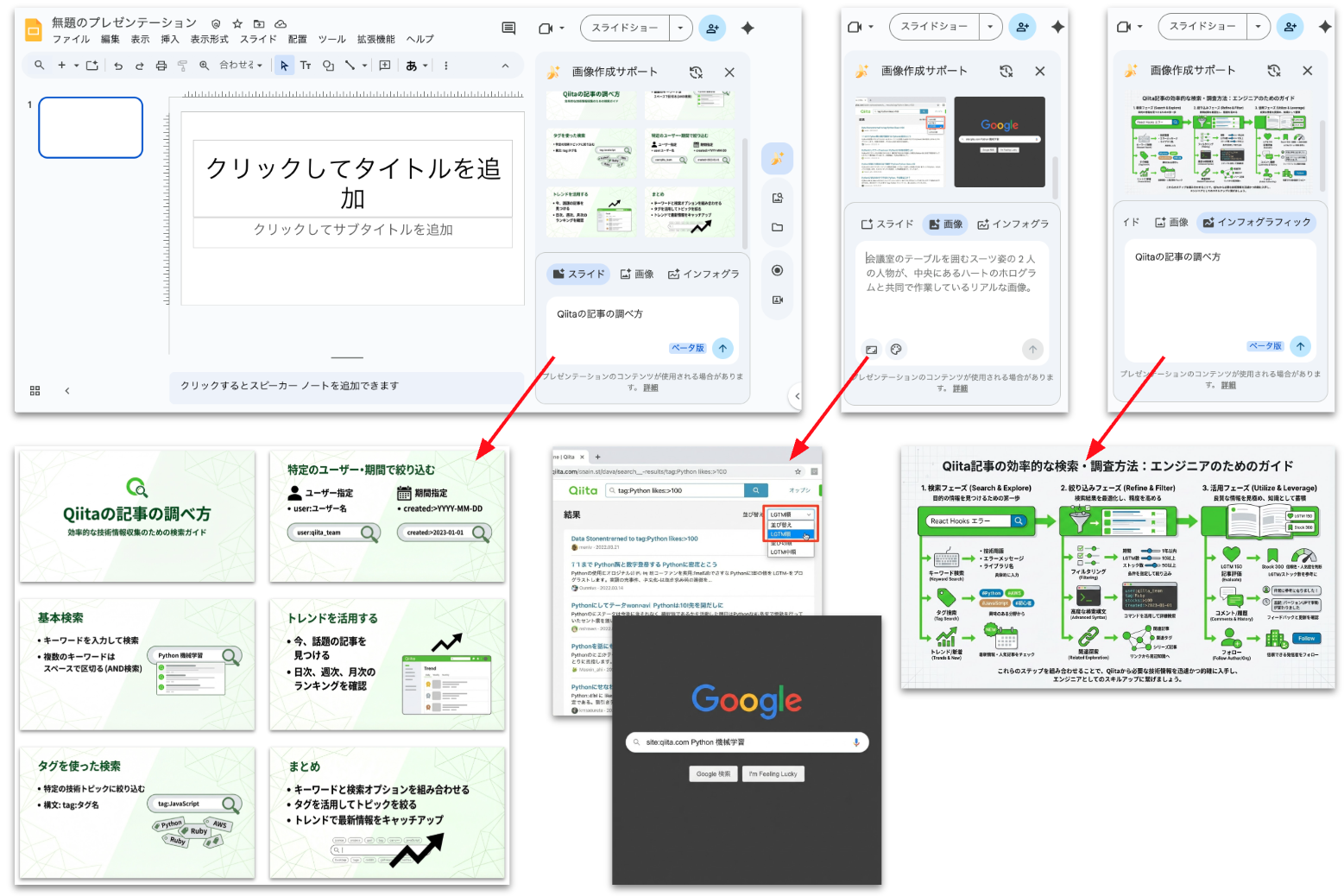Submit the prompt with the up arrow in the right panel
Screen dimensions: 1344x896
(x=1300, y=345)
